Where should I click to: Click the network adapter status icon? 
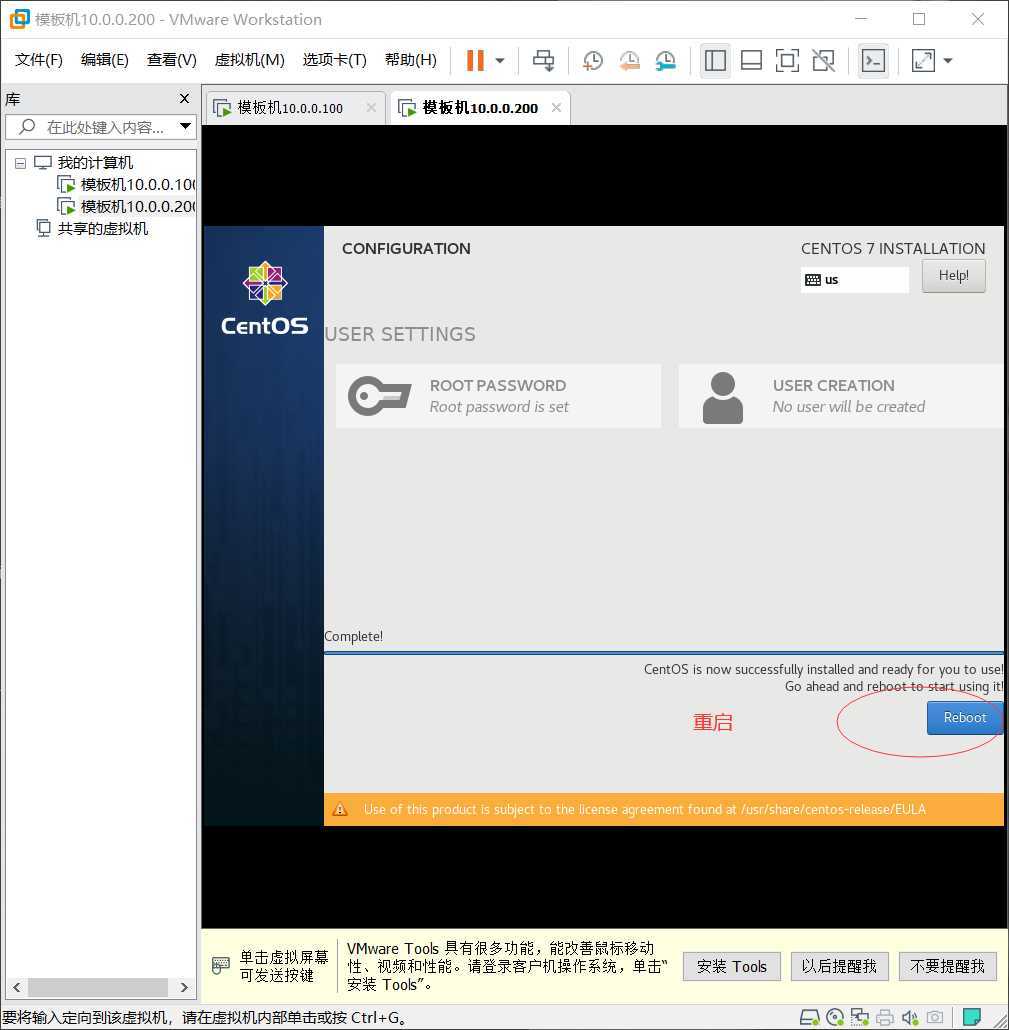click(x=859, y=1018)
